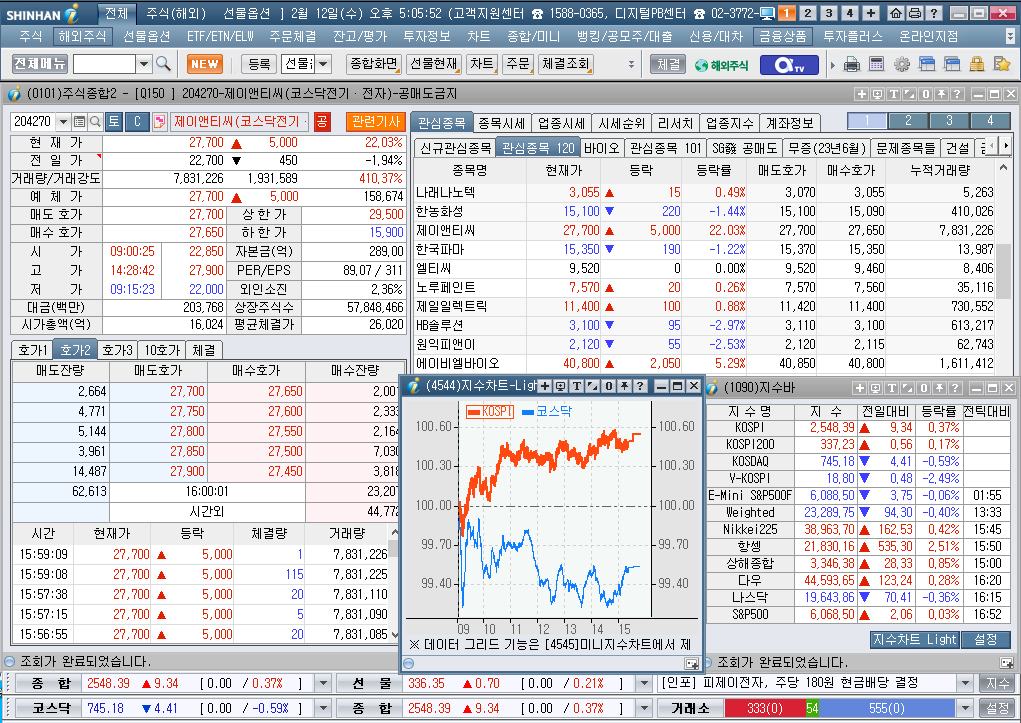Switch to virtual screen 1
The height and width of the screenshot is (723, 1021).
pyautogui.click(x=787, y=13)
